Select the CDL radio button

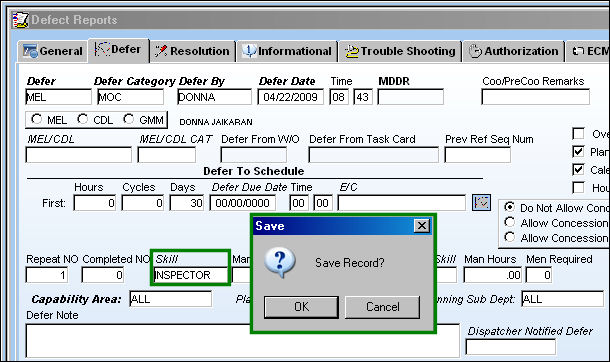[x=82, y=119]
